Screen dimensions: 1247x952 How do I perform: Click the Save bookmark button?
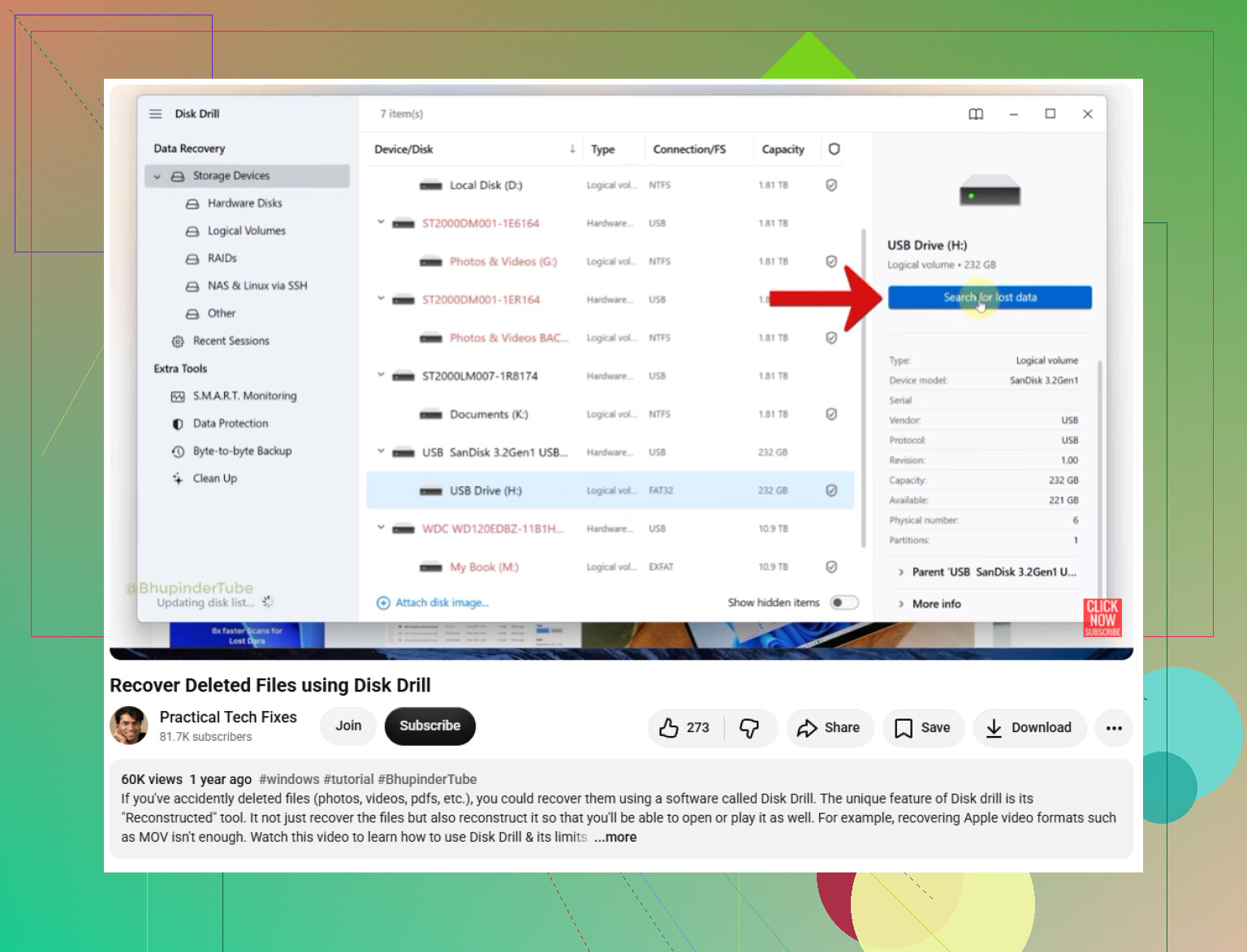(x=923, y=728)
